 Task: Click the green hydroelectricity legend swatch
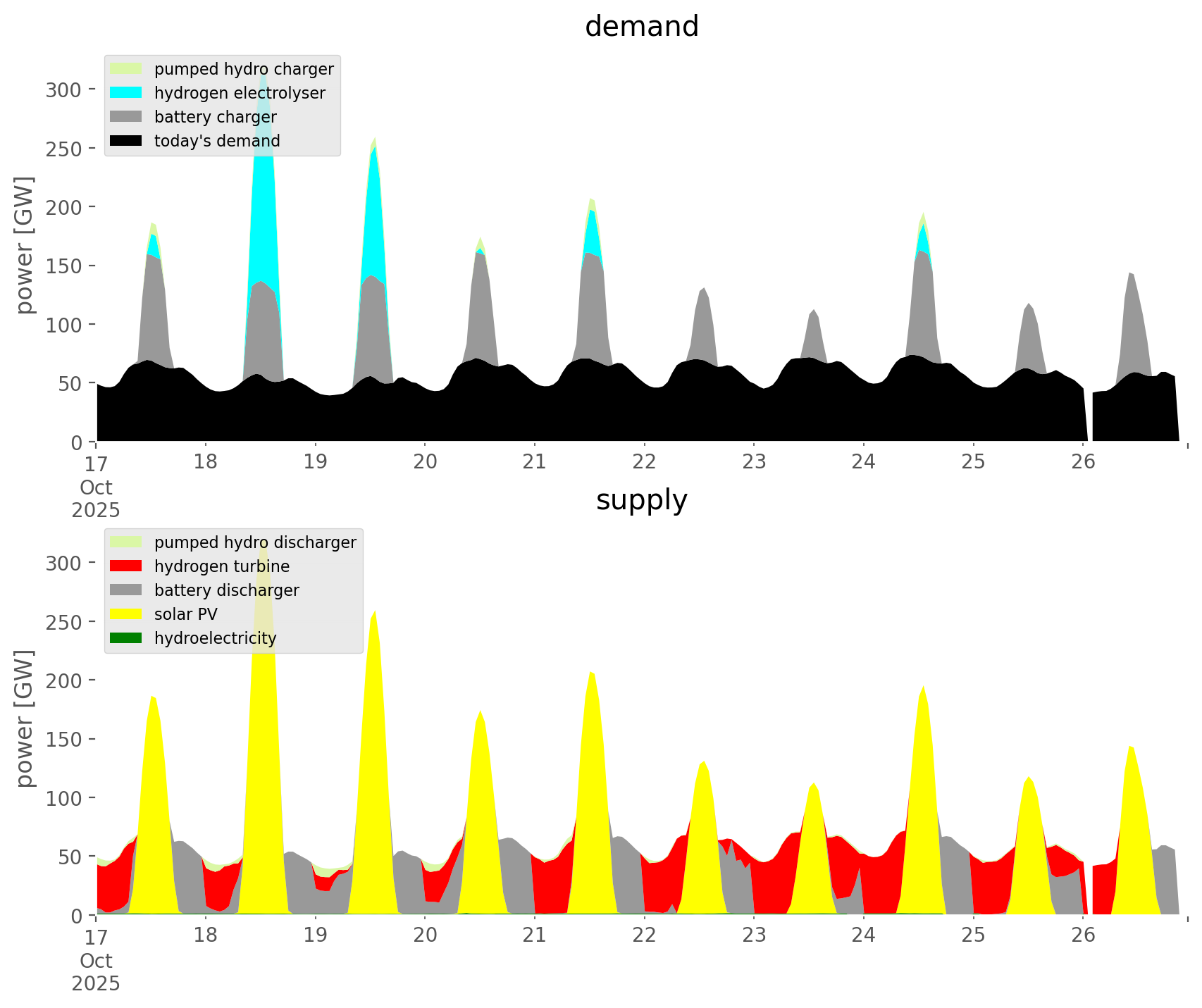[x=126, y=638]
